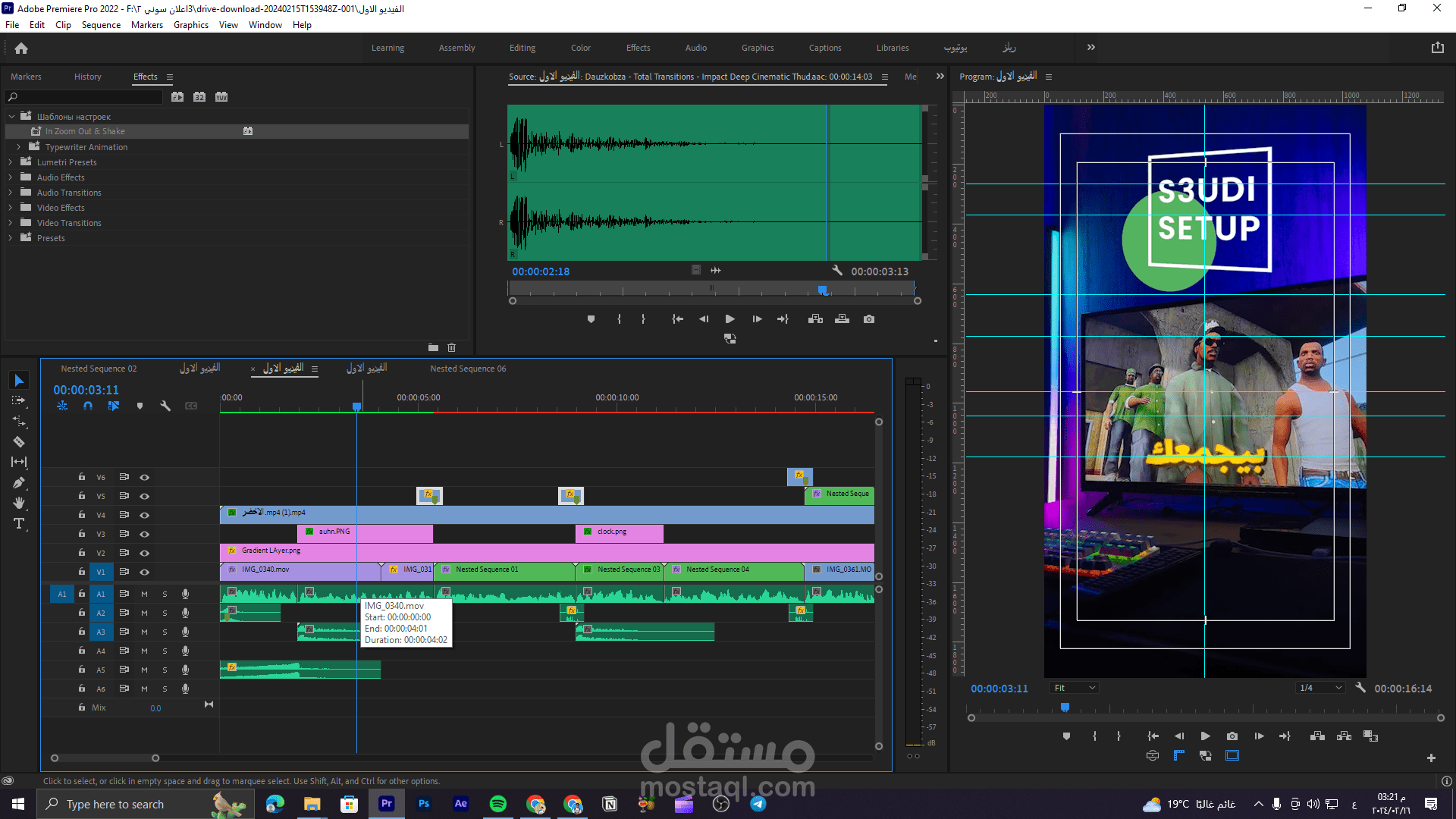The image size is (1456, 819).
Task: Click the Program monitor playhead scrubber
Action: point(1065,708)
